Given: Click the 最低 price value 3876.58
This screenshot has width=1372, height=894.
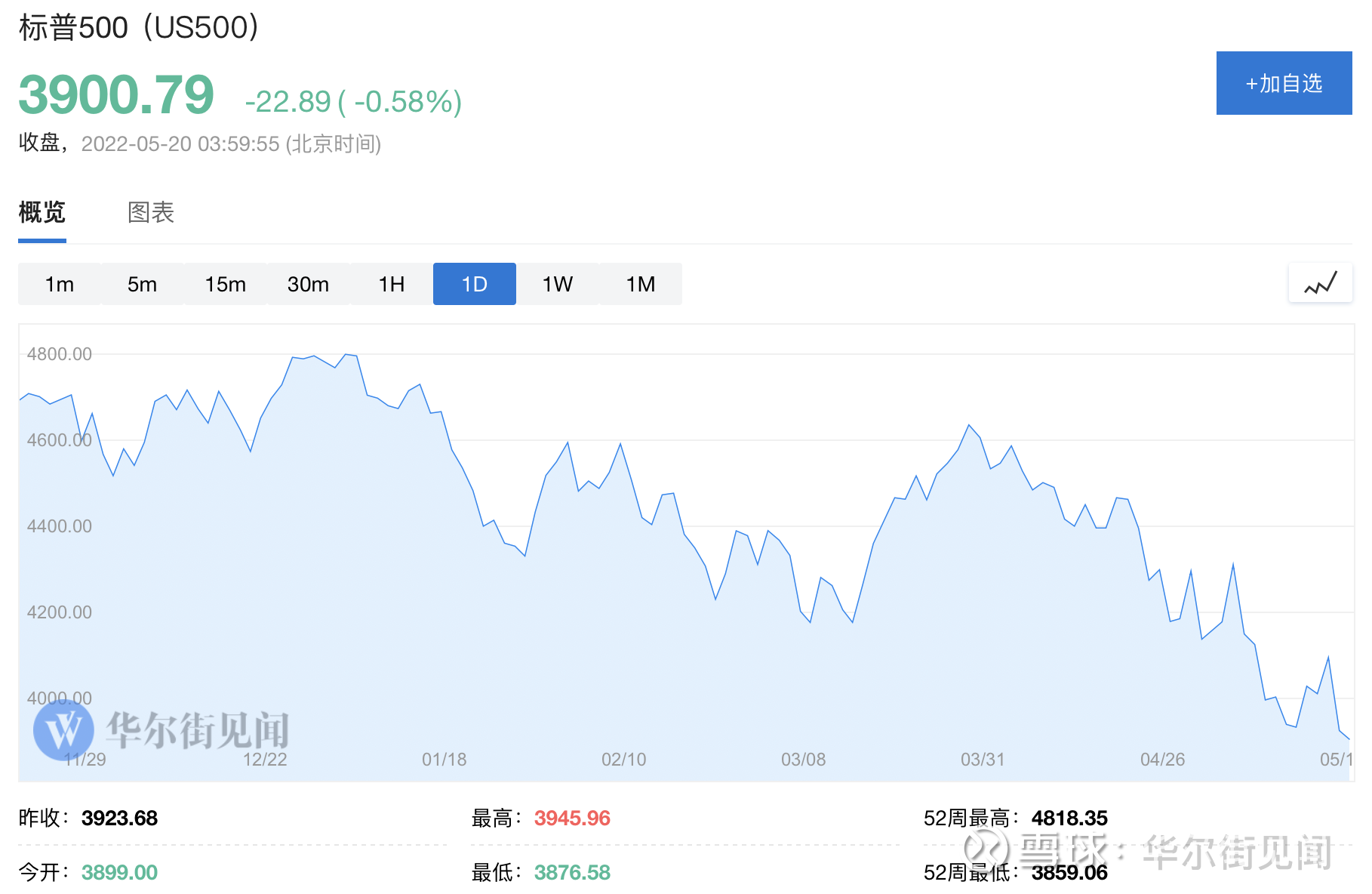Looking at the screenshot, I should (572, 872).
